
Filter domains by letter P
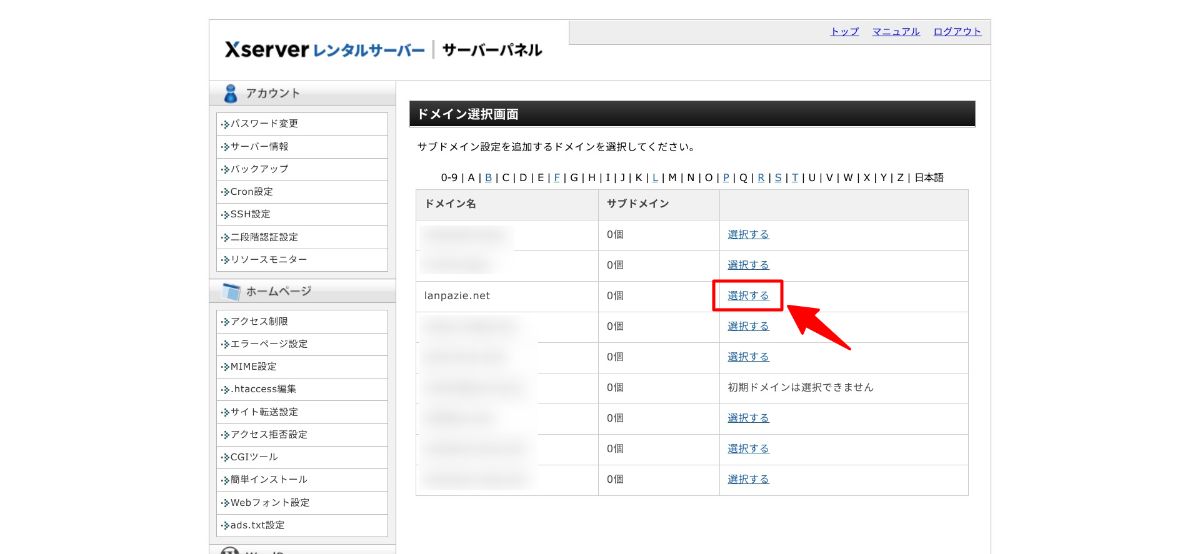pos(726,178)
